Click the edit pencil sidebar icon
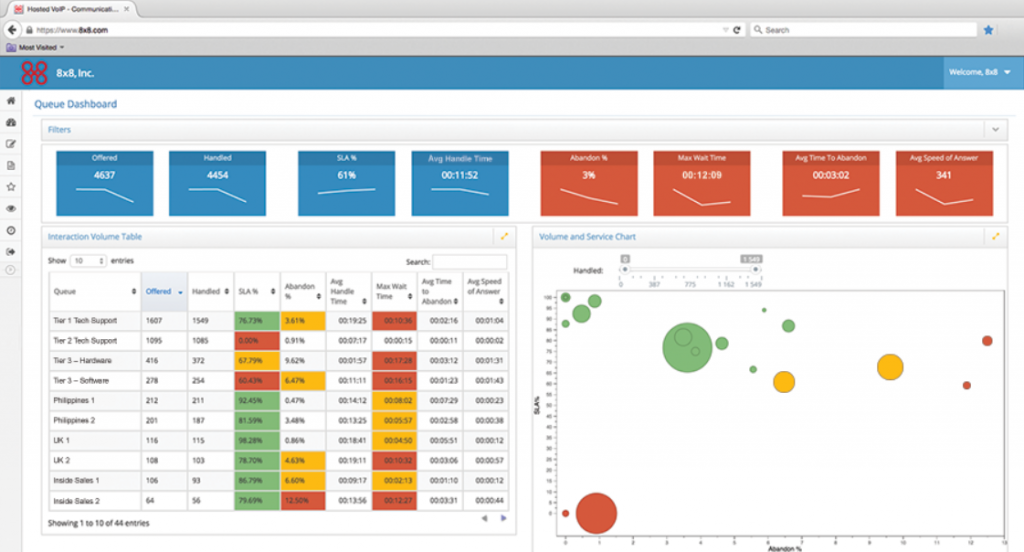The width and height of the screenshot is (1024, 552). [11, 144]
